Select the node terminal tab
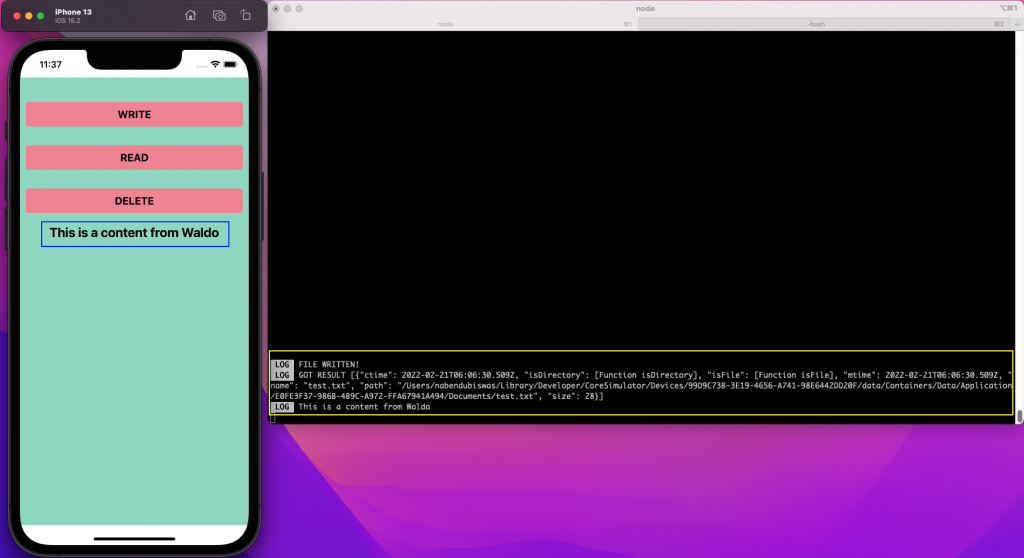The width and height of the screenshot is (1024, 558). (453, 24)
